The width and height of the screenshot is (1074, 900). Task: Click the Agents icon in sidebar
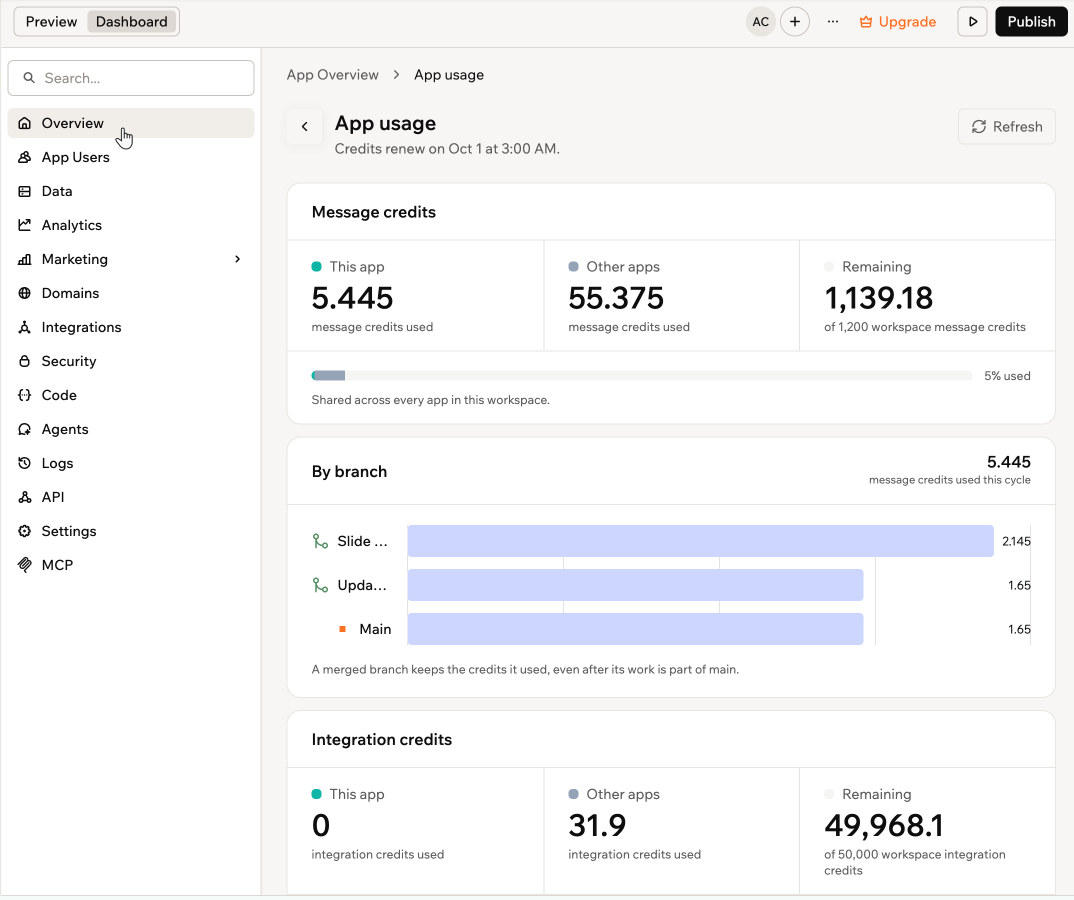pyautogui.click(x=25, y=429)
